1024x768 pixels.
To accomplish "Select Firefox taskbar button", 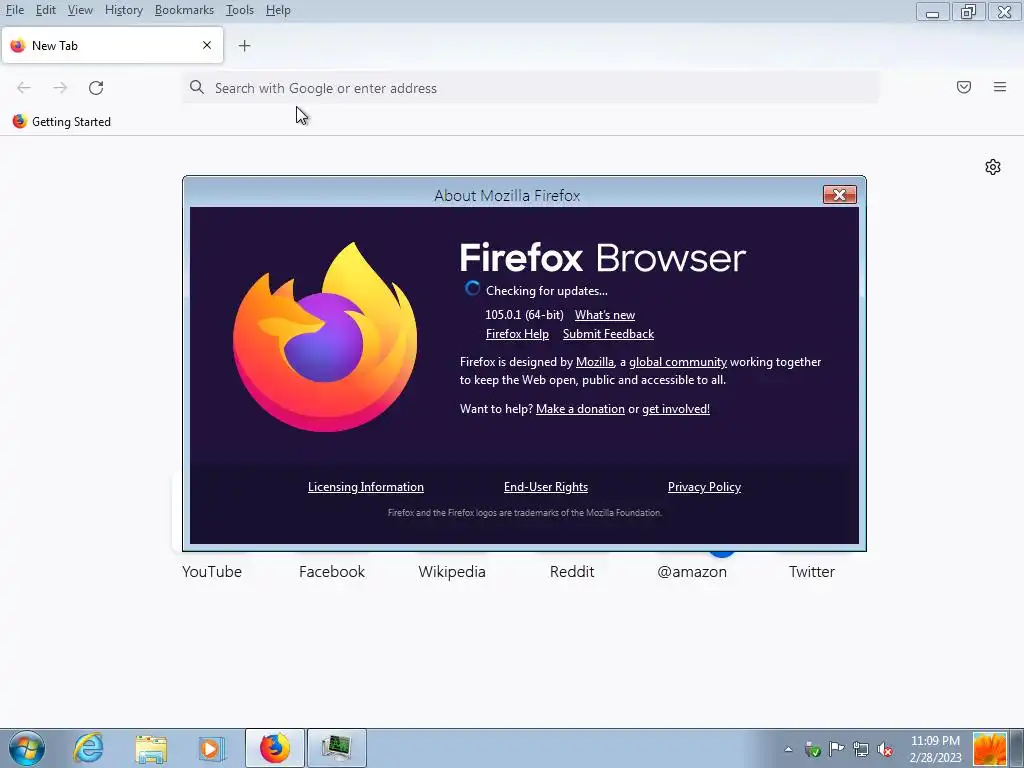I will click(275, 748).
